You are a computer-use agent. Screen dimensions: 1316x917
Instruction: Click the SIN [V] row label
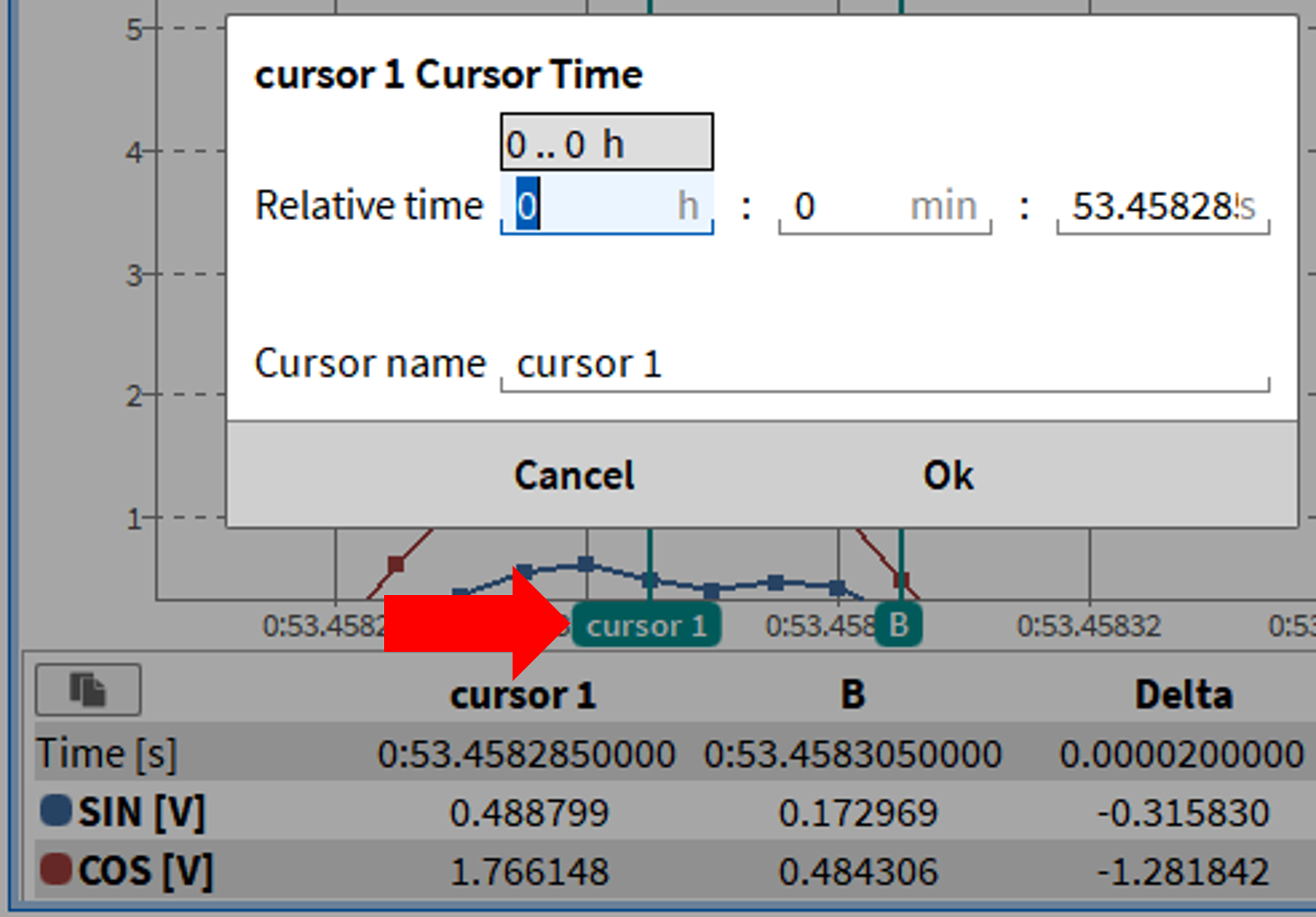click(x=141, y=813)
